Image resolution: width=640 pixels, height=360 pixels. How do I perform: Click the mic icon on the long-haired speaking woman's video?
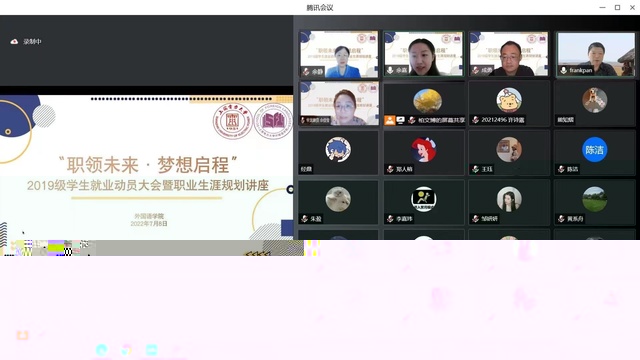click(390, 70)
